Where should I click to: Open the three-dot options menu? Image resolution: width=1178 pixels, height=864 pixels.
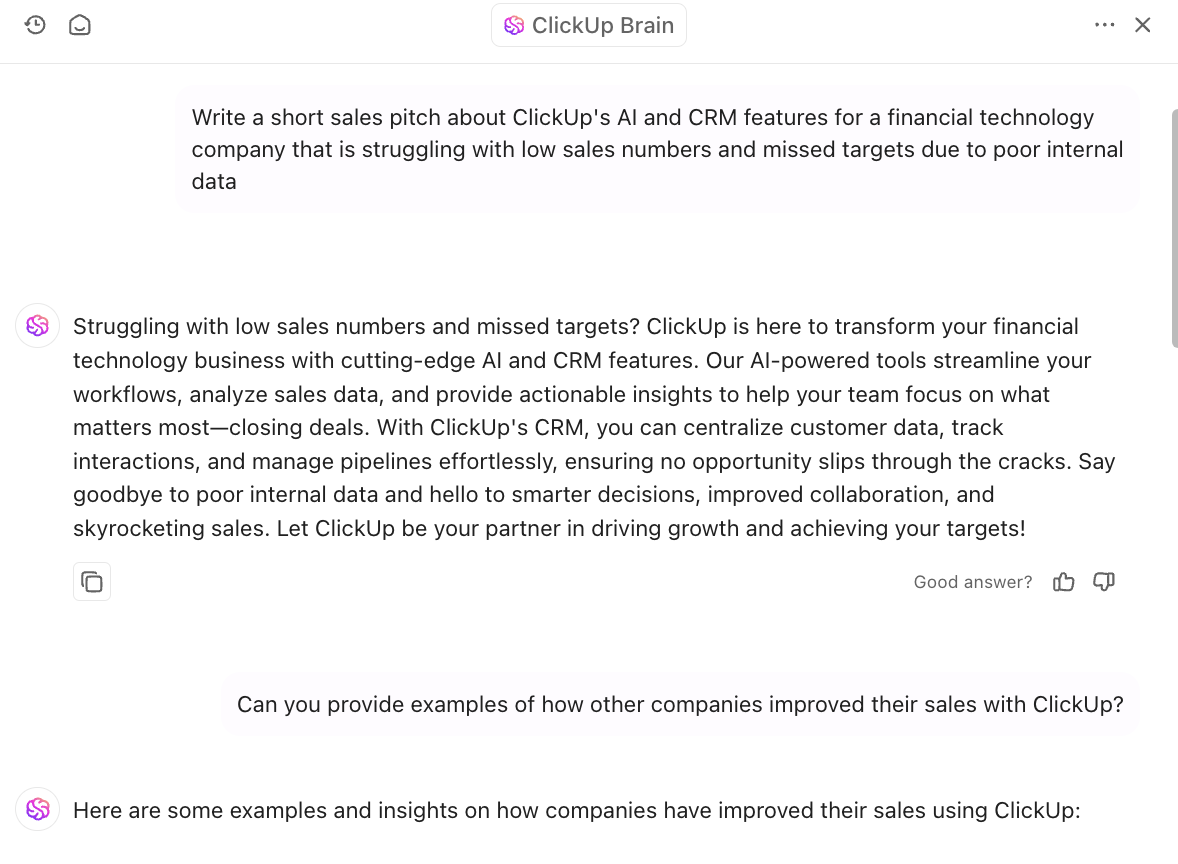(1105, 25)
